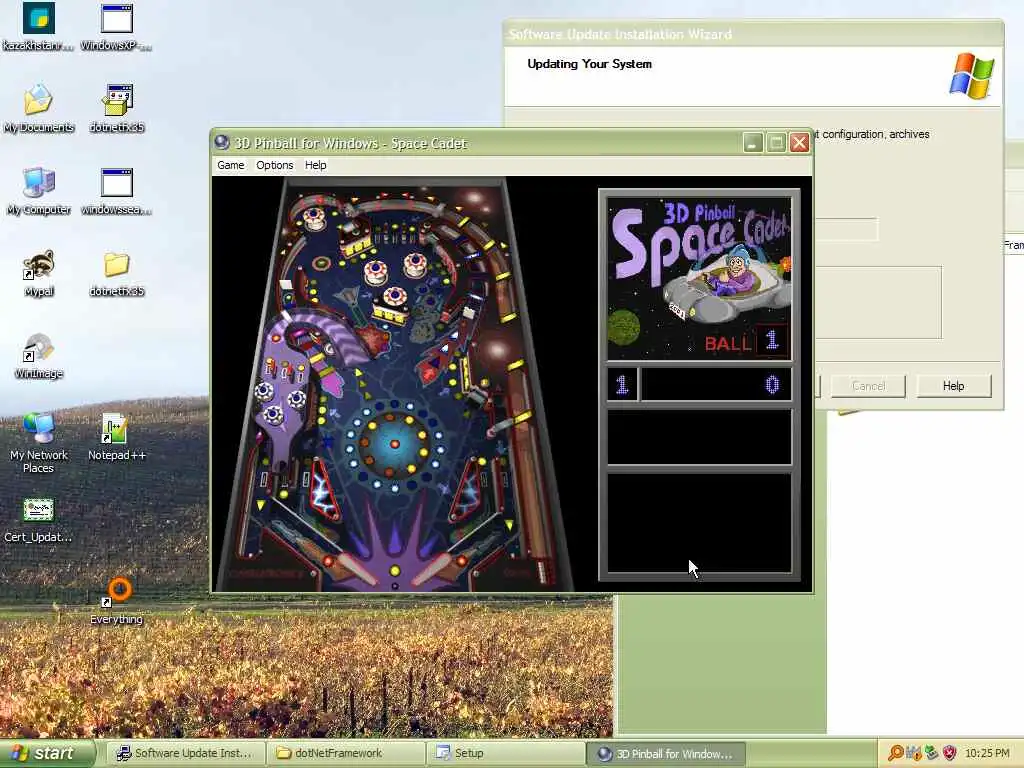Close the 3D Pinball window
Screen dimensions: 1024x768
coord(799,143)
